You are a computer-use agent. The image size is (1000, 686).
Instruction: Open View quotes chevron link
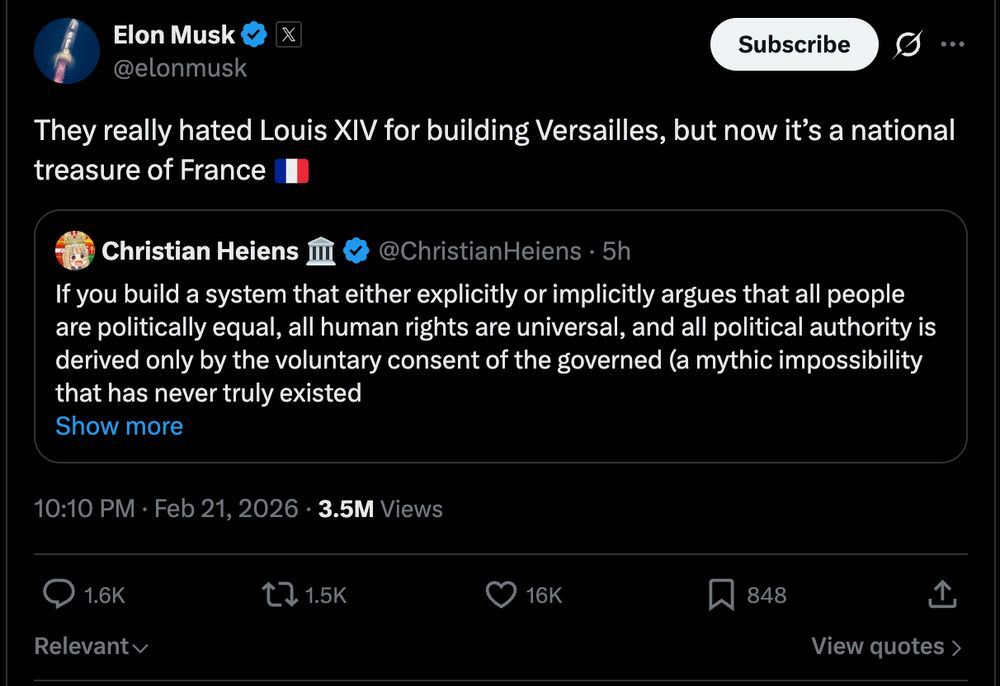886,647
